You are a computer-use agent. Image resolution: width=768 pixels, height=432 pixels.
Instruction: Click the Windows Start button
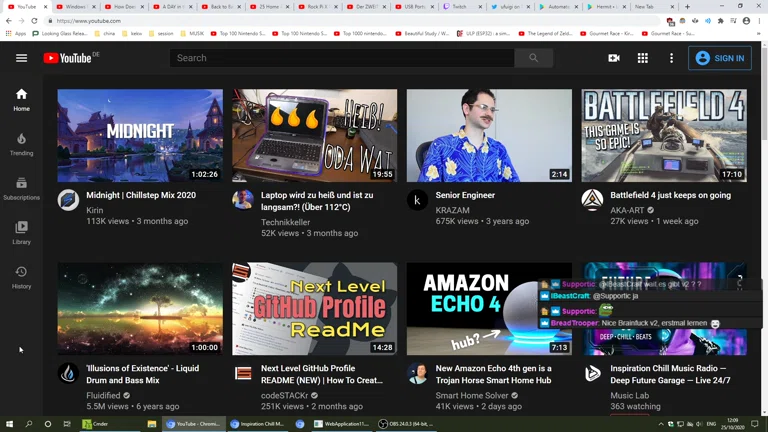pos(9,424)
